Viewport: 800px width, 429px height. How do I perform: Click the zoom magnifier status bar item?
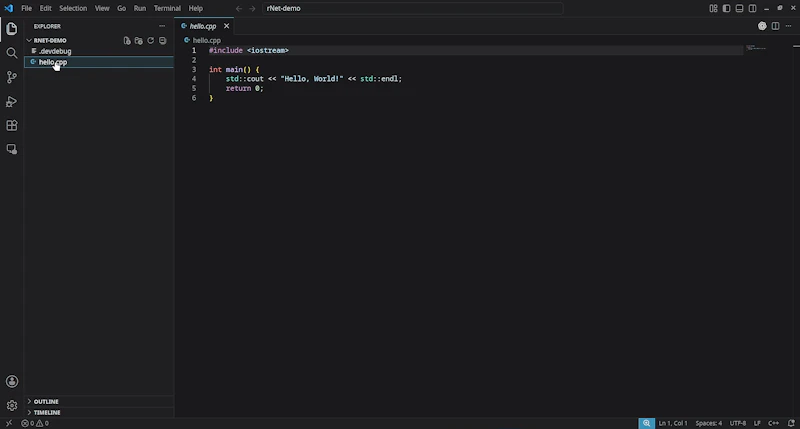646,423
